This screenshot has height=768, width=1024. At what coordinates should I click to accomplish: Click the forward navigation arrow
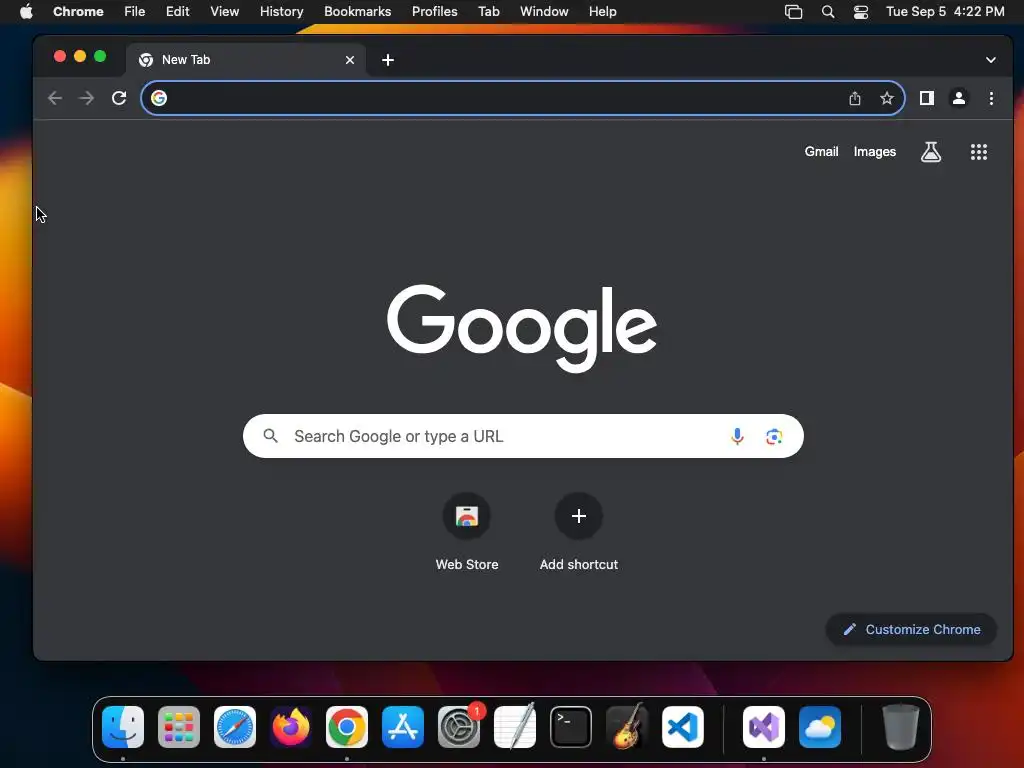coord(86,98)
